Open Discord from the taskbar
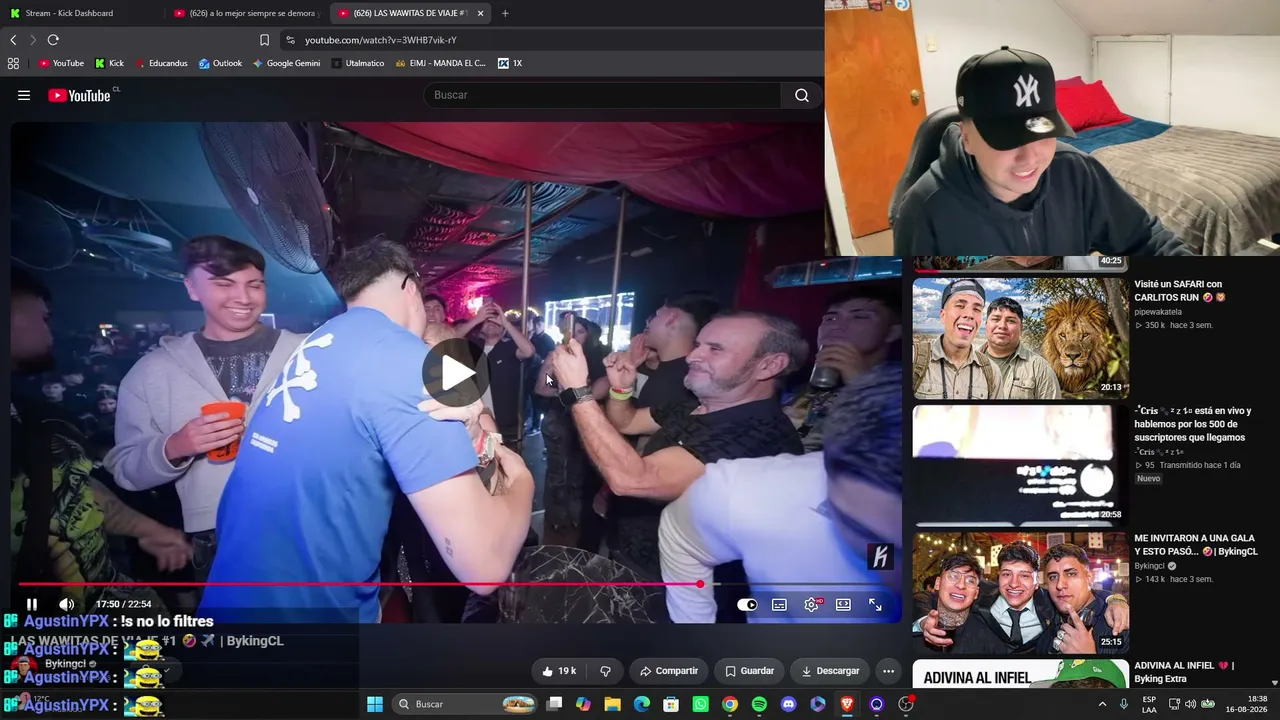Screen dimensions: 1280x720 (788, 704)
